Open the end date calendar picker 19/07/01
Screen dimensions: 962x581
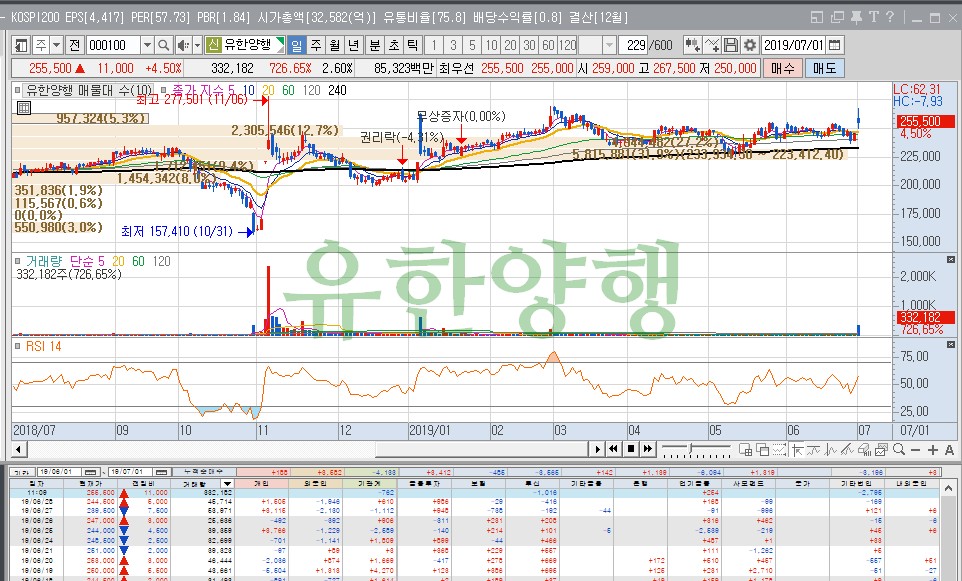click(x=162, y=472)
